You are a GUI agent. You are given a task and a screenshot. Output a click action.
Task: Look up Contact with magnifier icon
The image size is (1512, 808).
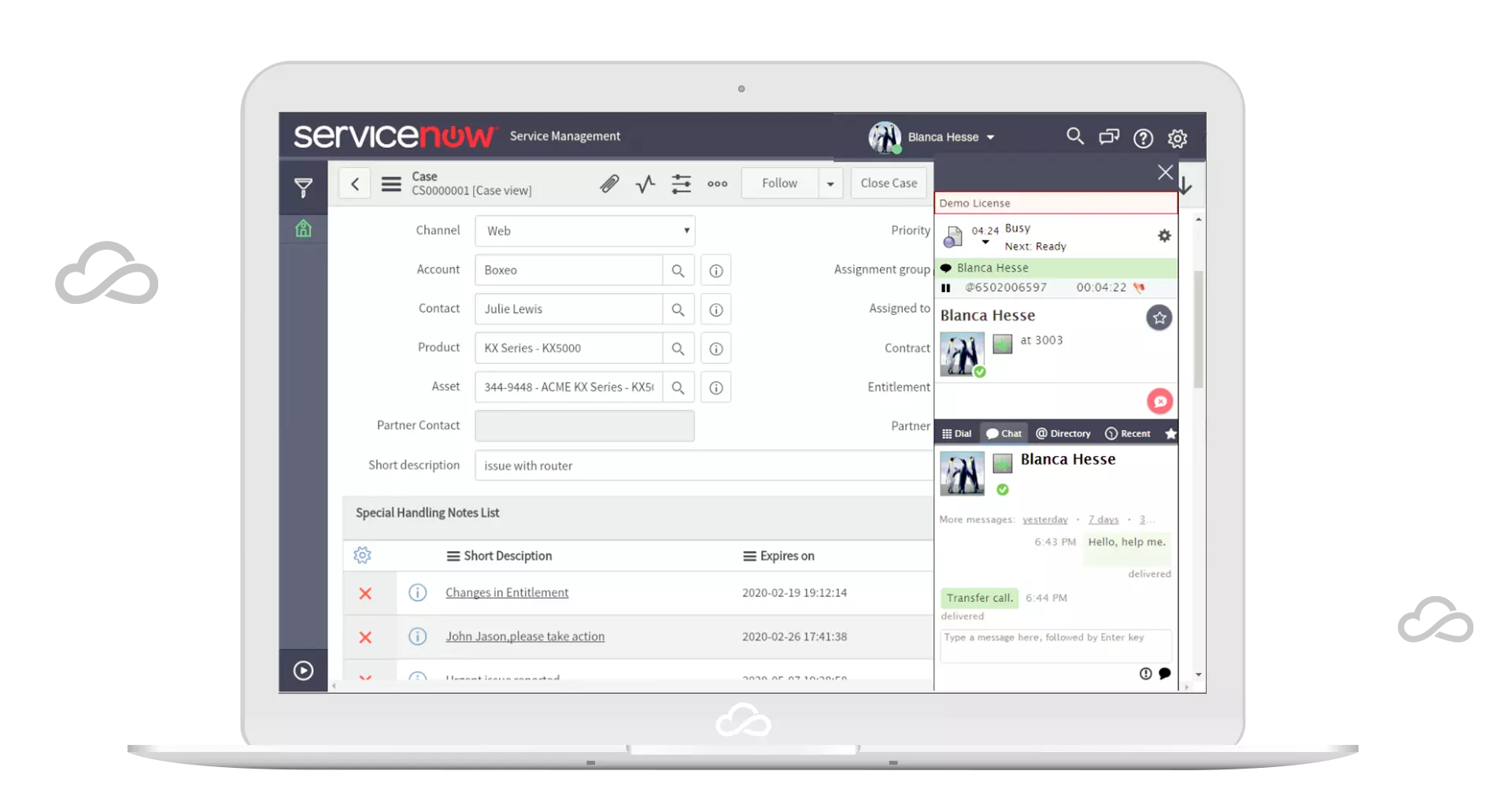pyautogui.click(x=678, y=309)
